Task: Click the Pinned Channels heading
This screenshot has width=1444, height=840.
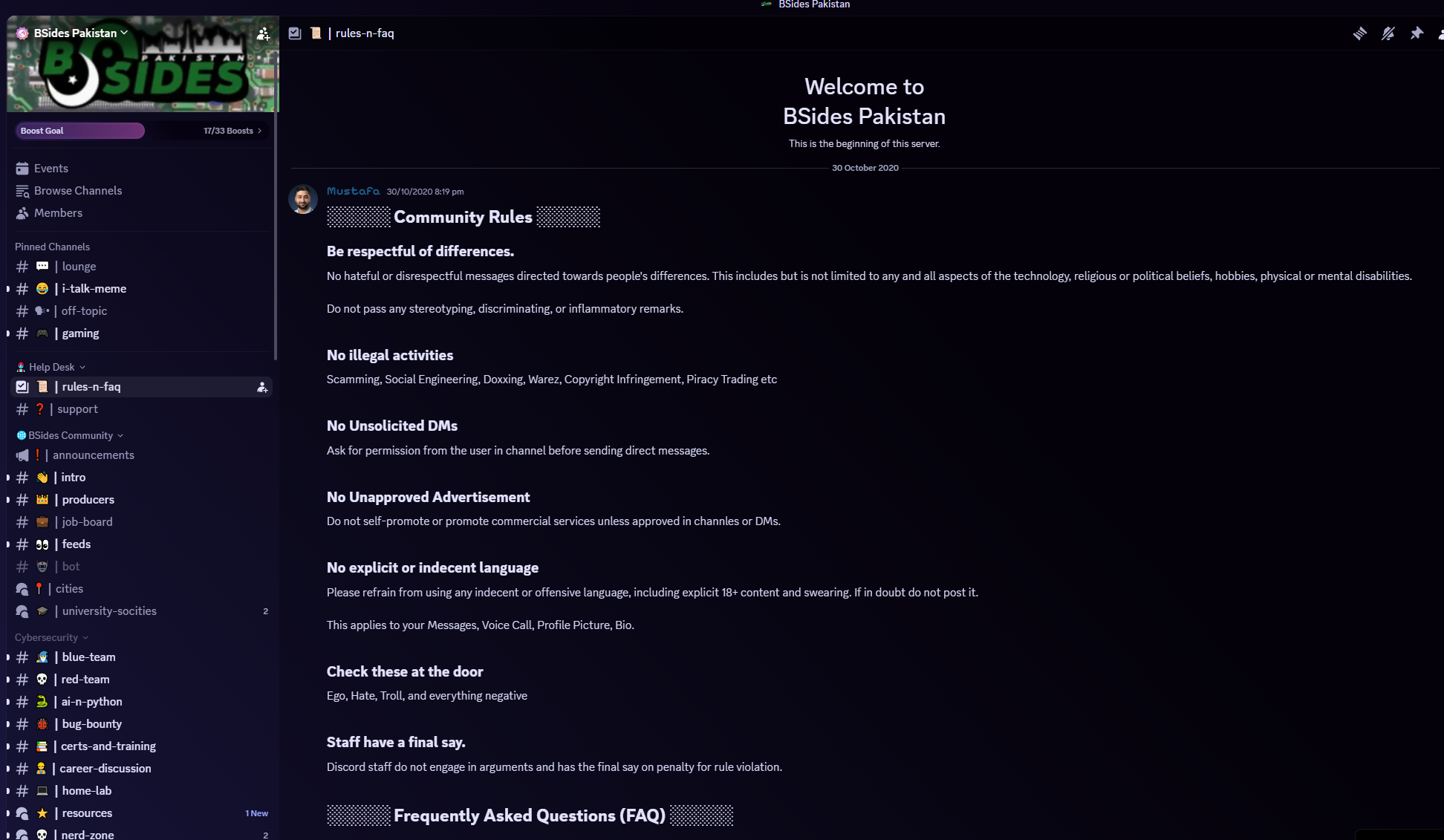Action: pyautogui.click(x=52, y=247)
